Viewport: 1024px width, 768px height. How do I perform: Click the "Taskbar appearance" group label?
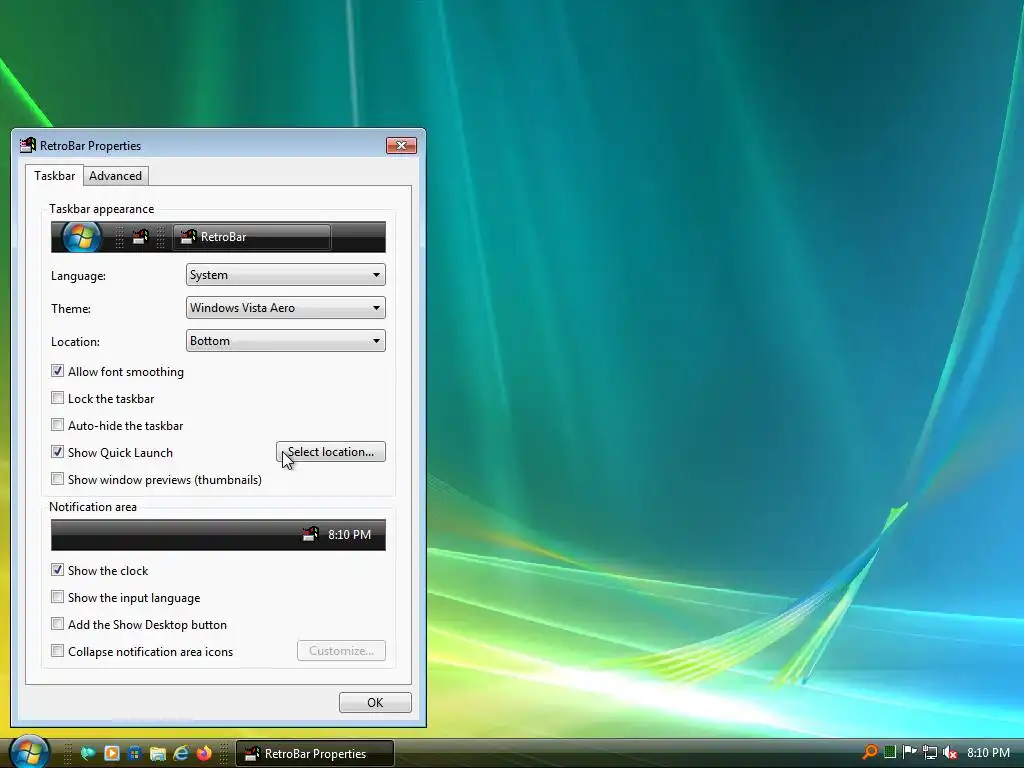(x=102, y=209)
